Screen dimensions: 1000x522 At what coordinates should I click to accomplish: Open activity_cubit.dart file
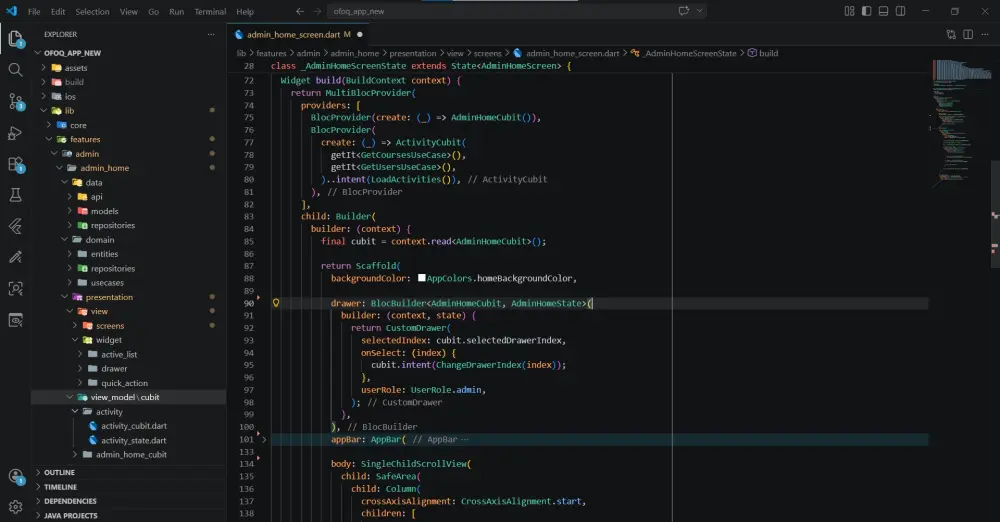tap(133, 426)
